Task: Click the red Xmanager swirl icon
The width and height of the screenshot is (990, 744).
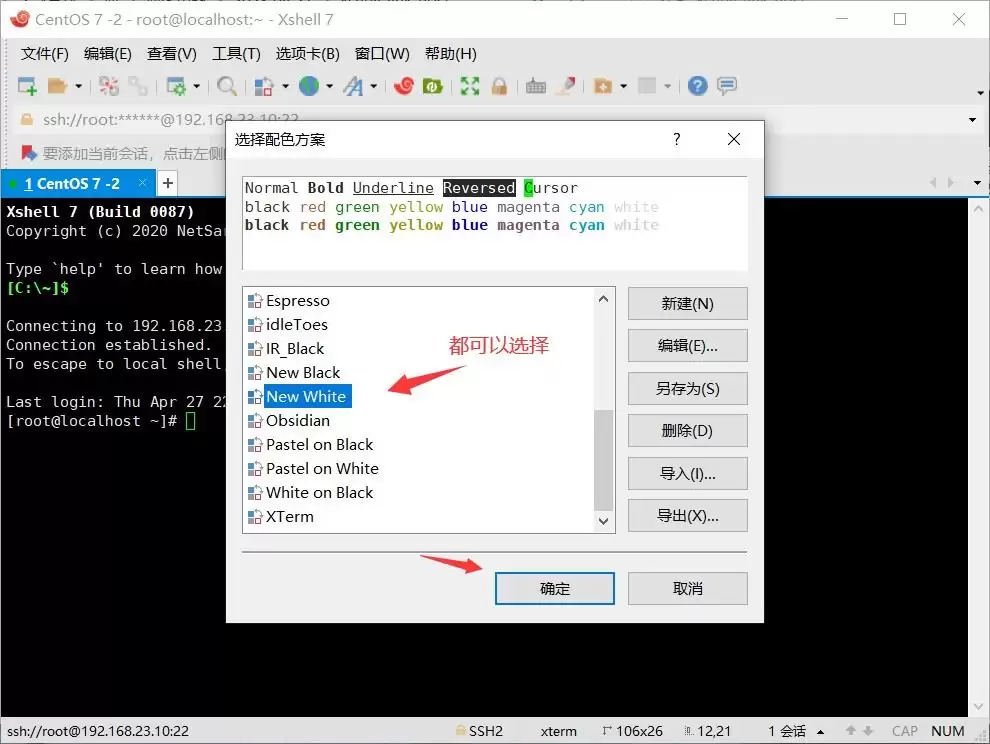Action: pyautogui.click(x=404, y=86)
